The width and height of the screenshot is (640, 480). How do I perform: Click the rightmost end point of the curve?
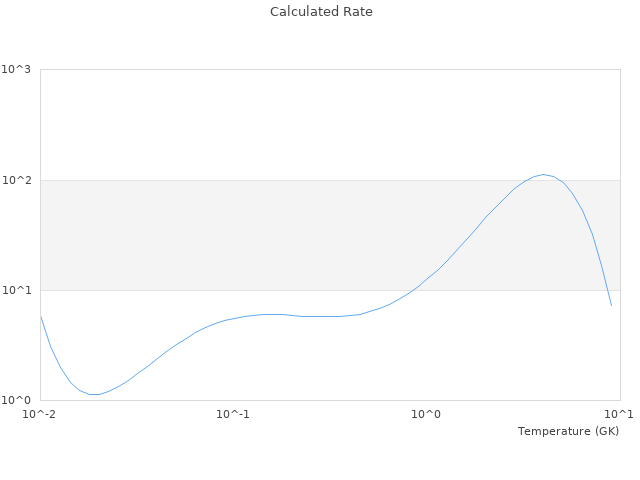pos(611,305)
